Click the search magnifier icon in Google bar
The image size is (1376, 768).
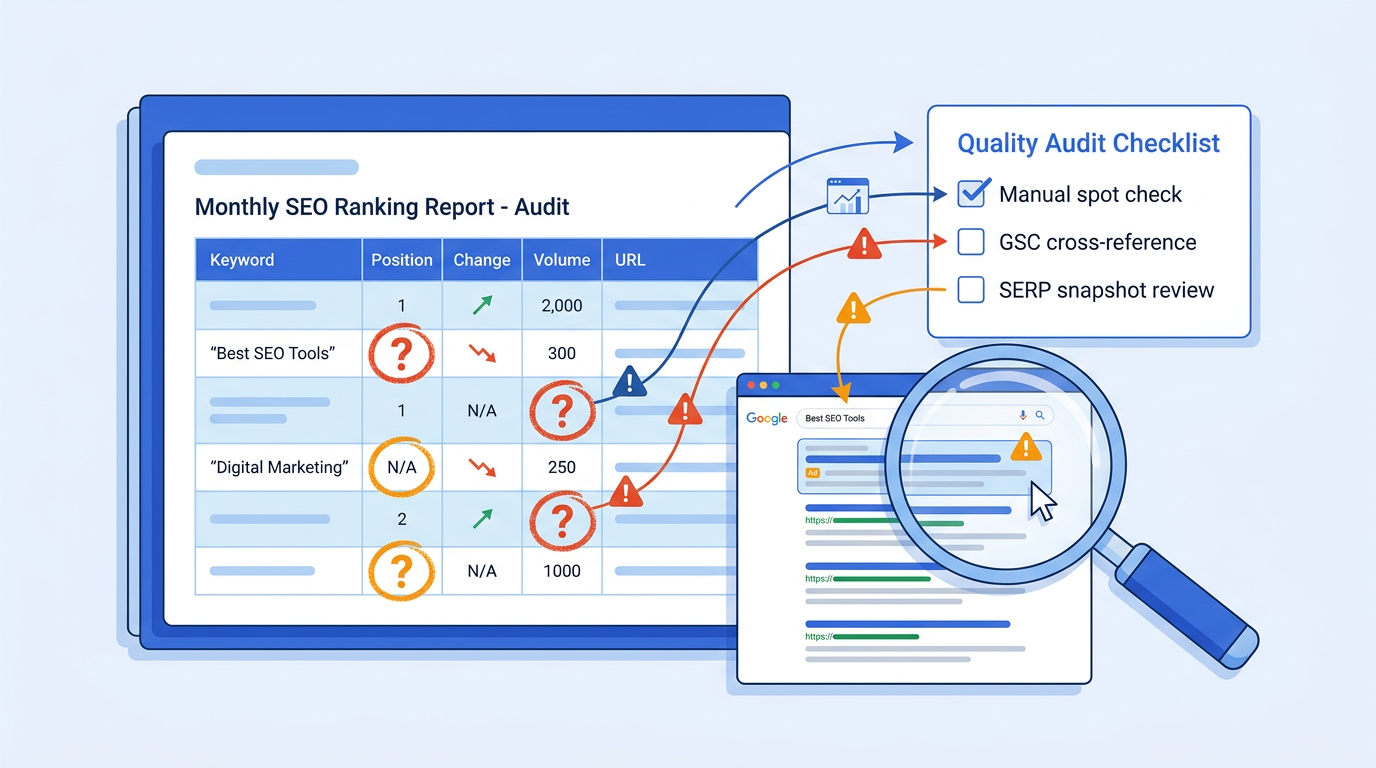click(1040, 415)
